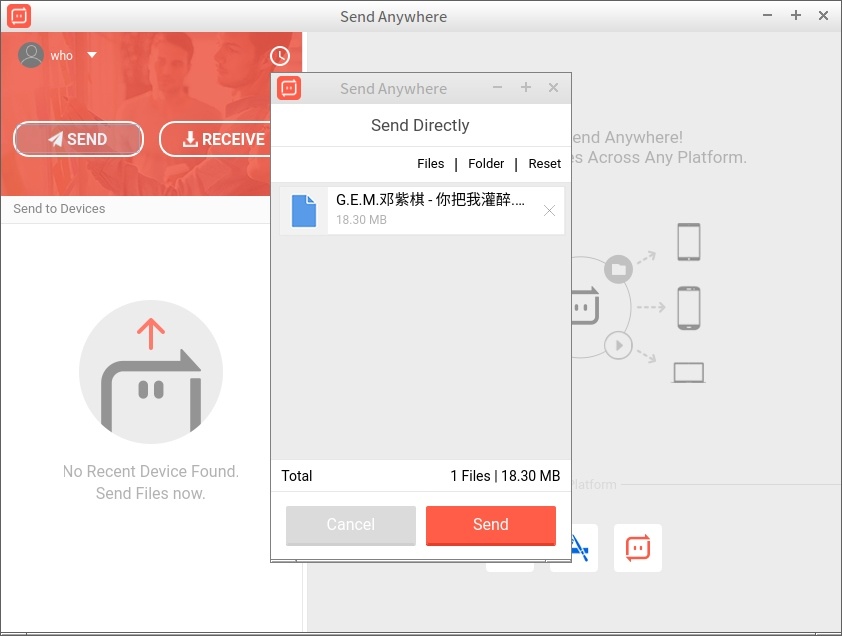Image resolution: width=842 pixels, height=636 pixels.
Task: Click the Send Anywhere logo in the dialog title bar
Action: (x=289, y=88)
